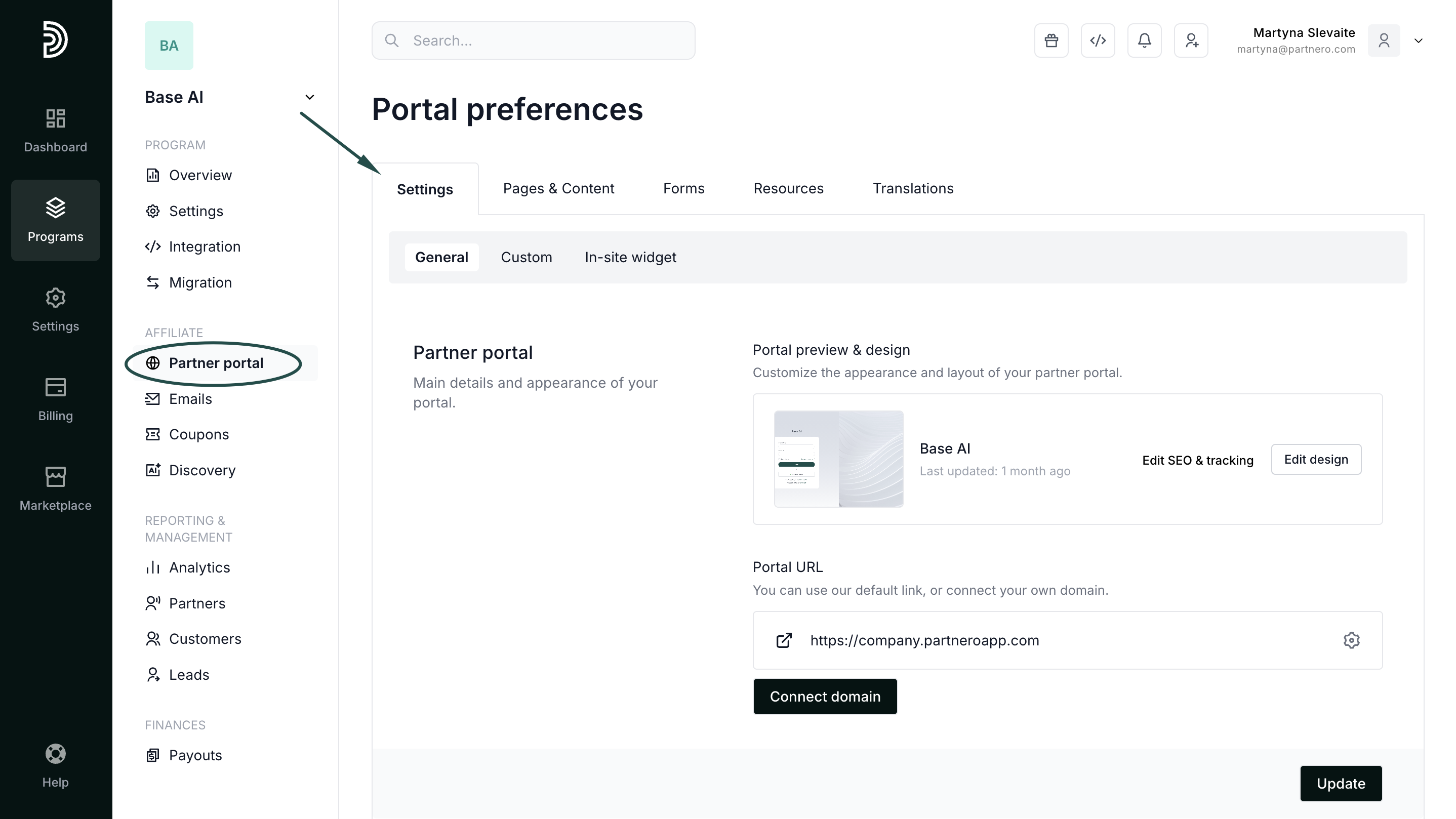Switch to the Pages & Content tab

(558, 189)
